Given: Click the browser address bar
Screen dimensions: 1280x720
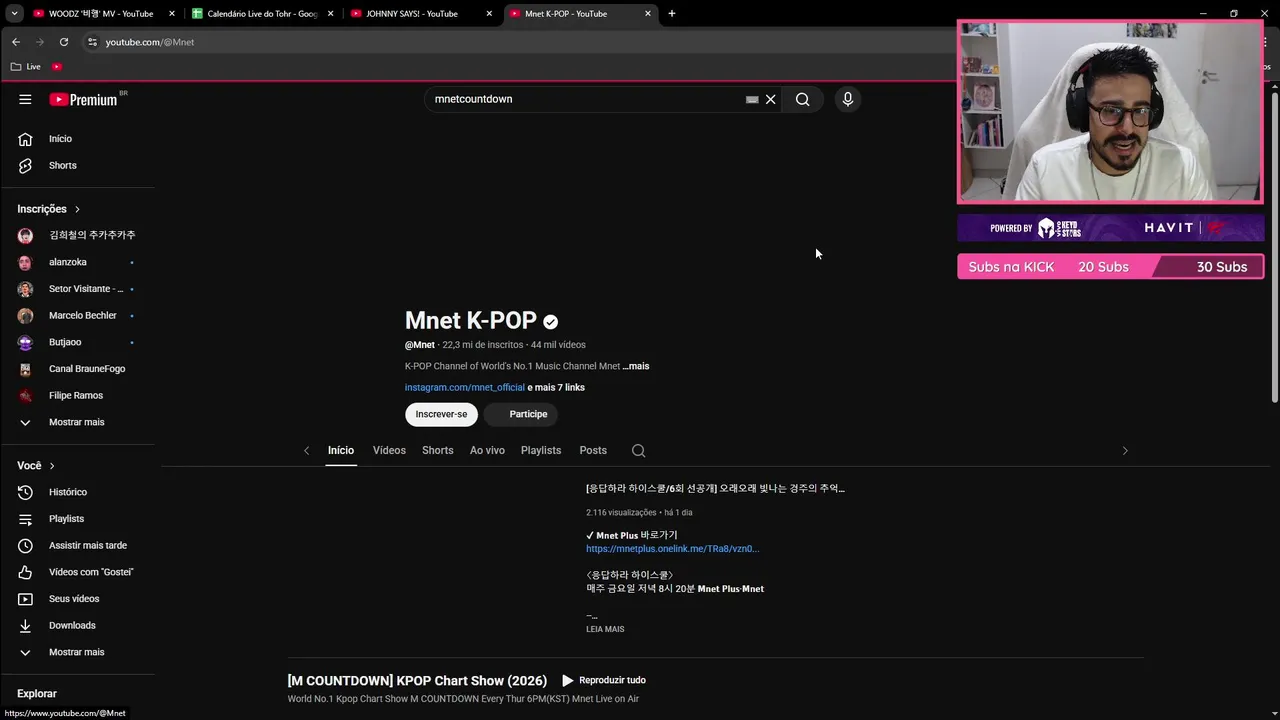Looking at the screenshot, I should [x=520, y=42].
